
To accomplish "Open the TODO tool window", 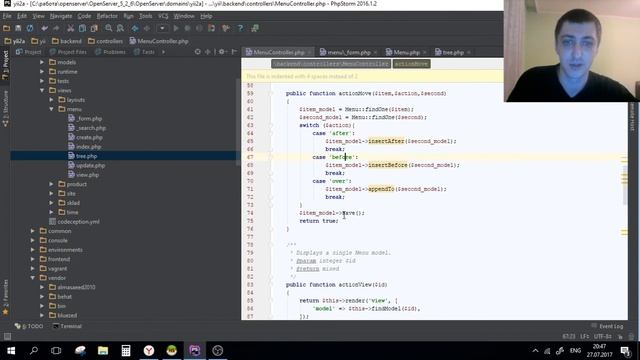I will pyautogui.click(x=29, y=326).
